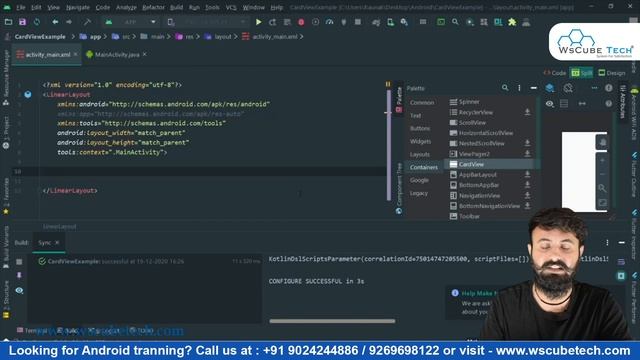
Task: Zoom in the design preview with plus
Action: coord(602,160)
